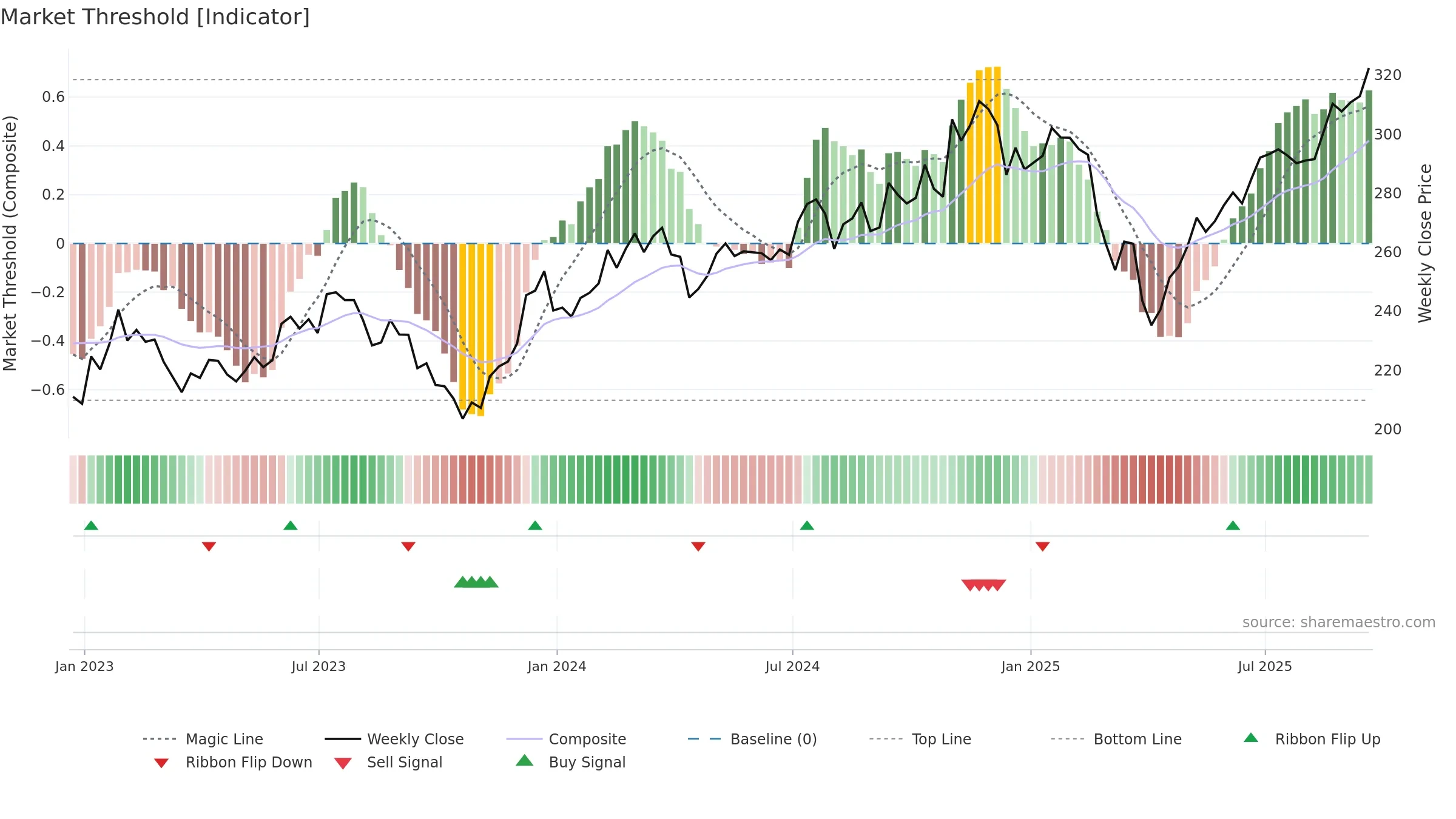Toggle Weekly Close legend entry

click(x=394, y=739)
